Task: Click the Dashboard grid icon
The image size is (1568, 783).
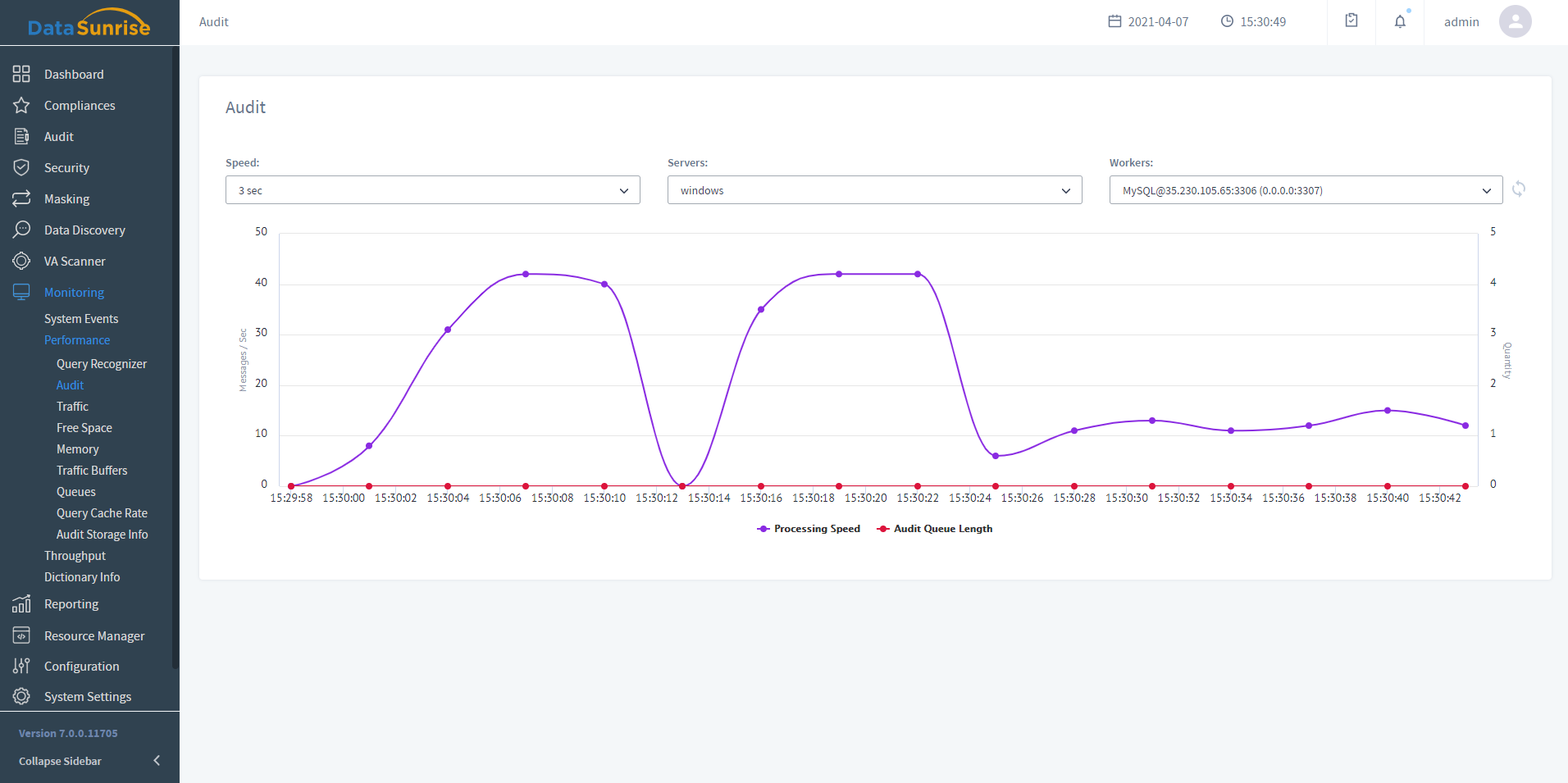Action: [x=21, y=75]
